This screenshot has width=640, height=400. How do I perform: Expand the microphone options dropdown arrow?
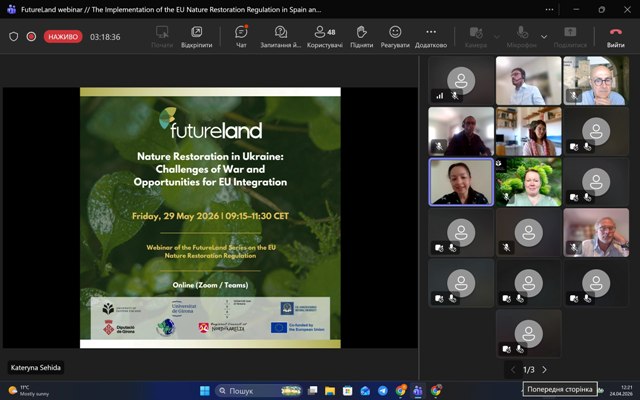point(544,37)
